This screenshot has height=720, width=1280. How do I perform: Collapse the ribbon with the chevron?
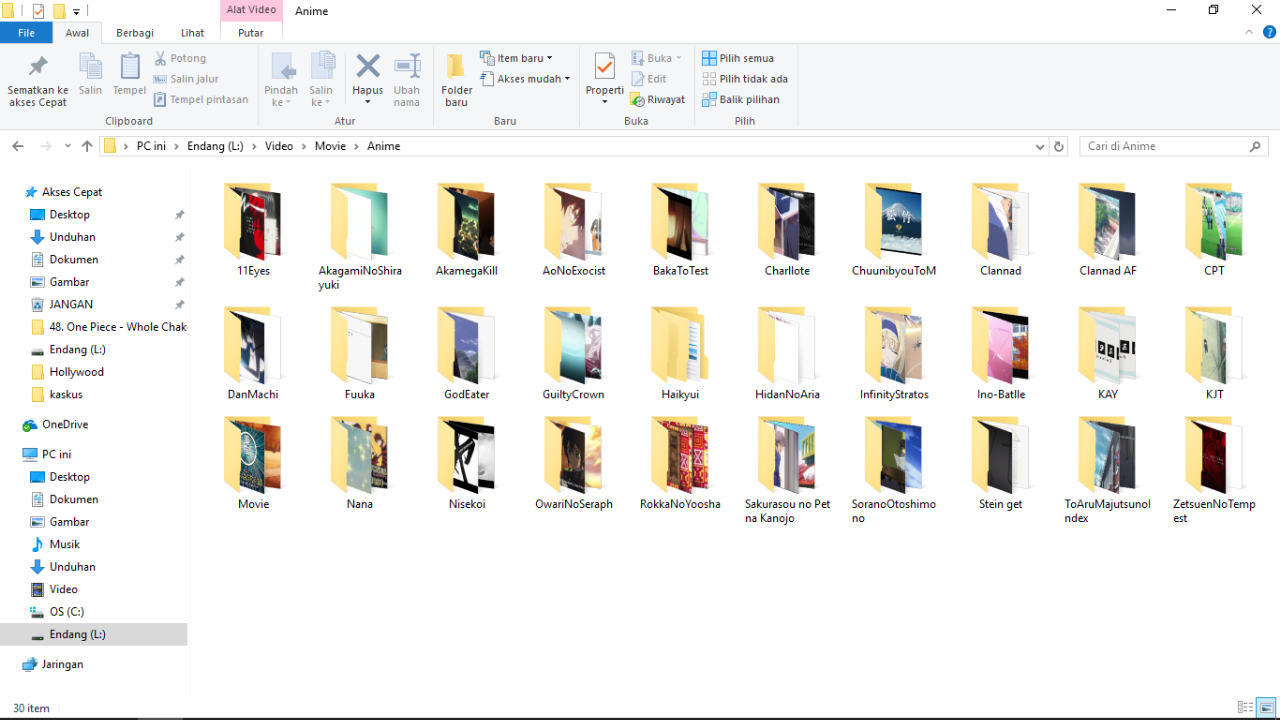point(1251,32)
